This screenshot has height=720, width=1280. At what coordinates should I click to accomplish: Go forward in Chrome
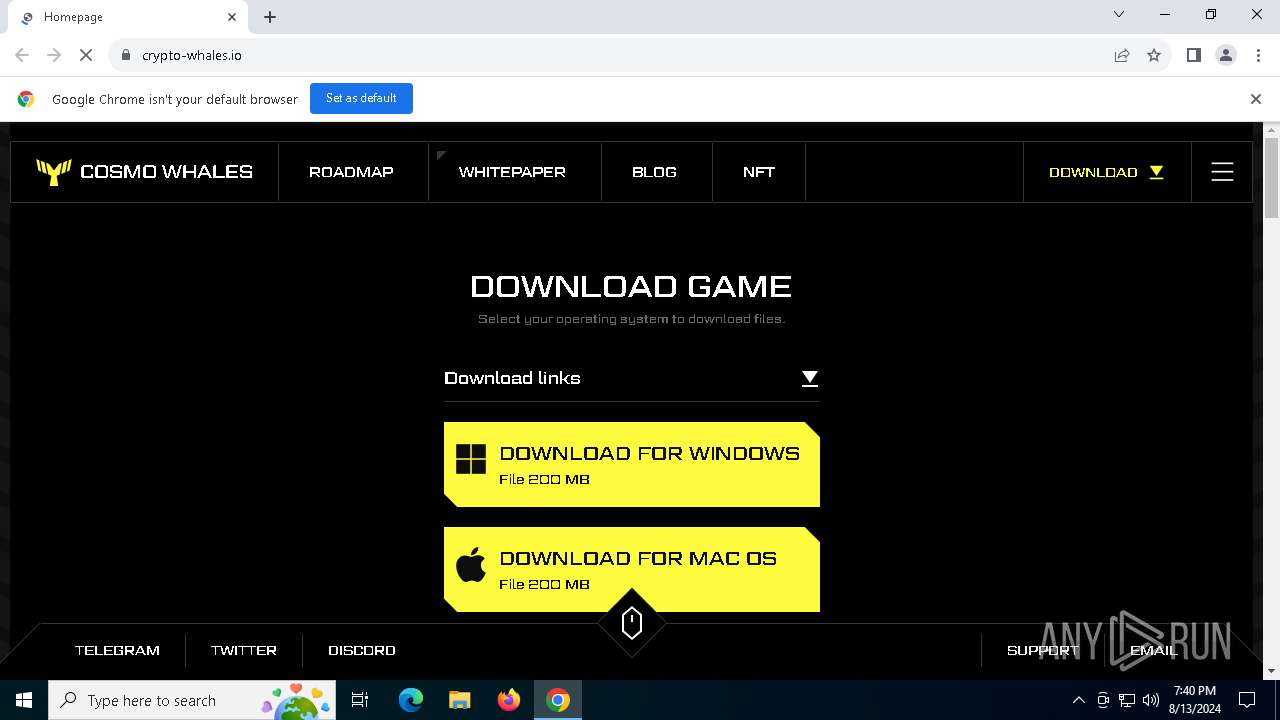coord(54,55)
